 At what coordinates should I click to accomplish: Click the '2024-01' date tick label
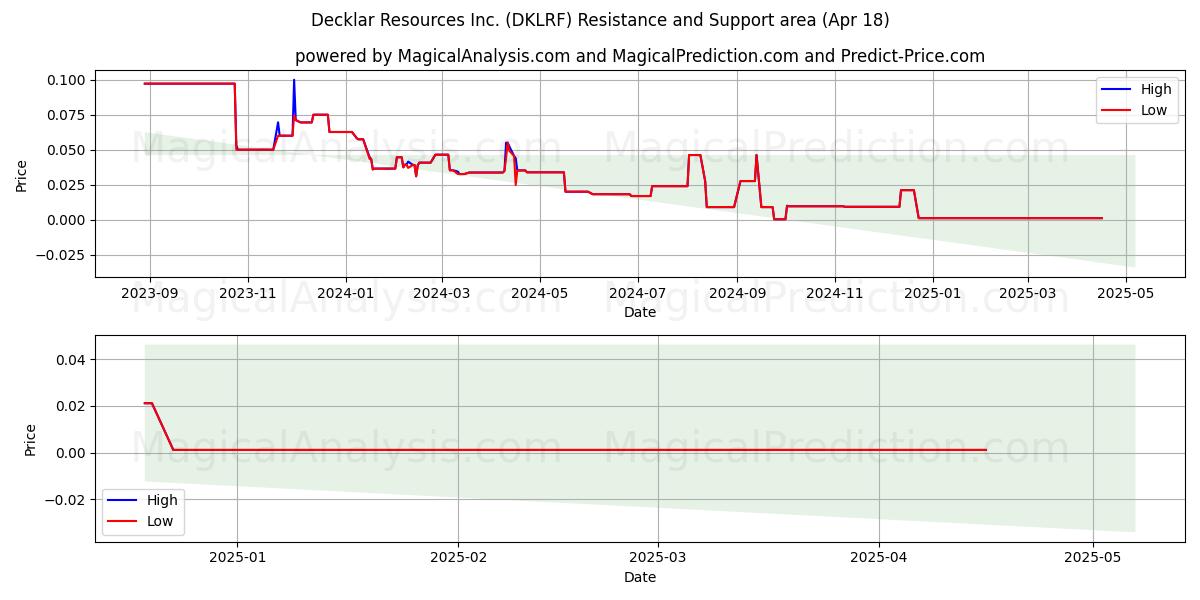point(346,293)
